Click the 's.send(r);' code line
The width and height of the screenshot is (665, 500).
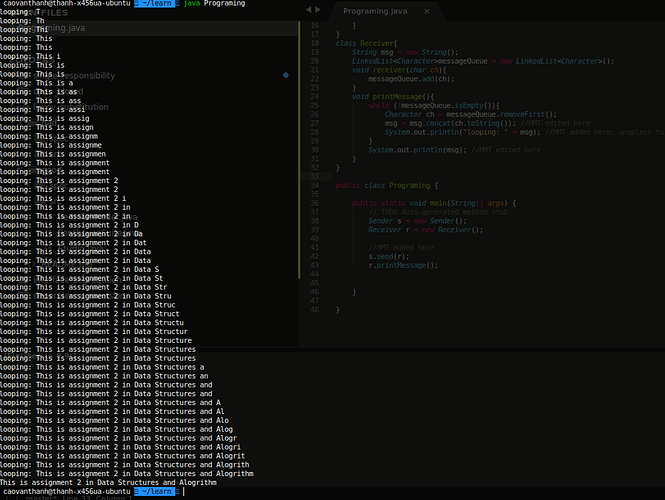coord(388,257)
